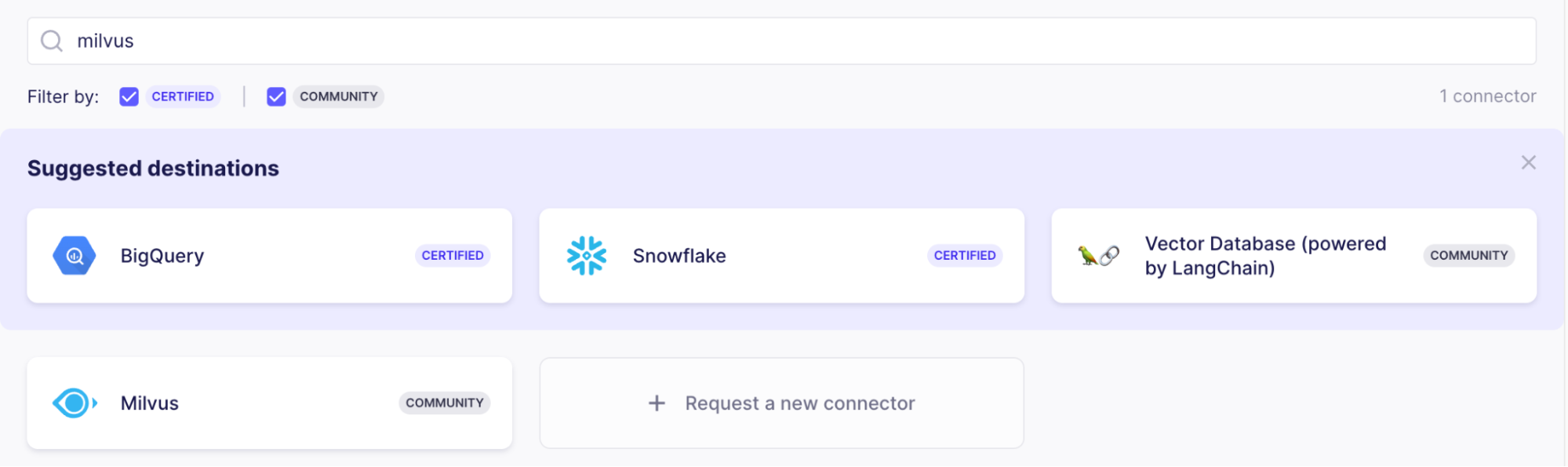Screen dimensions: 1568x467
Task: Choose Vector Database (powered by LangChain)
Action: [x=1264, y=256]
